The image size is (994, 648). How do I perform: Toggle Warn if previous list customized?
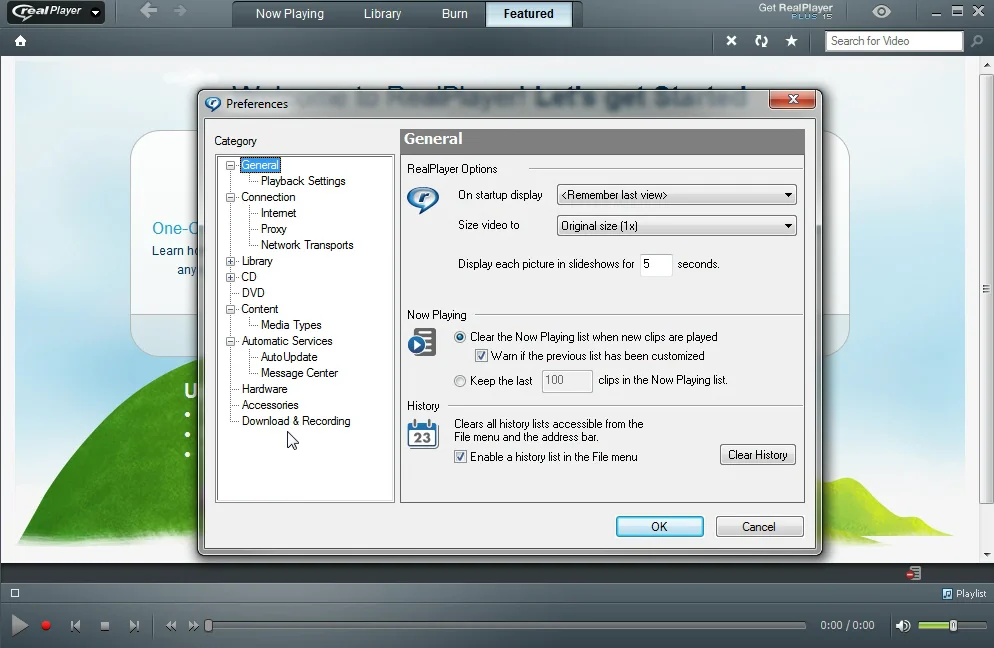pos(481,356)
